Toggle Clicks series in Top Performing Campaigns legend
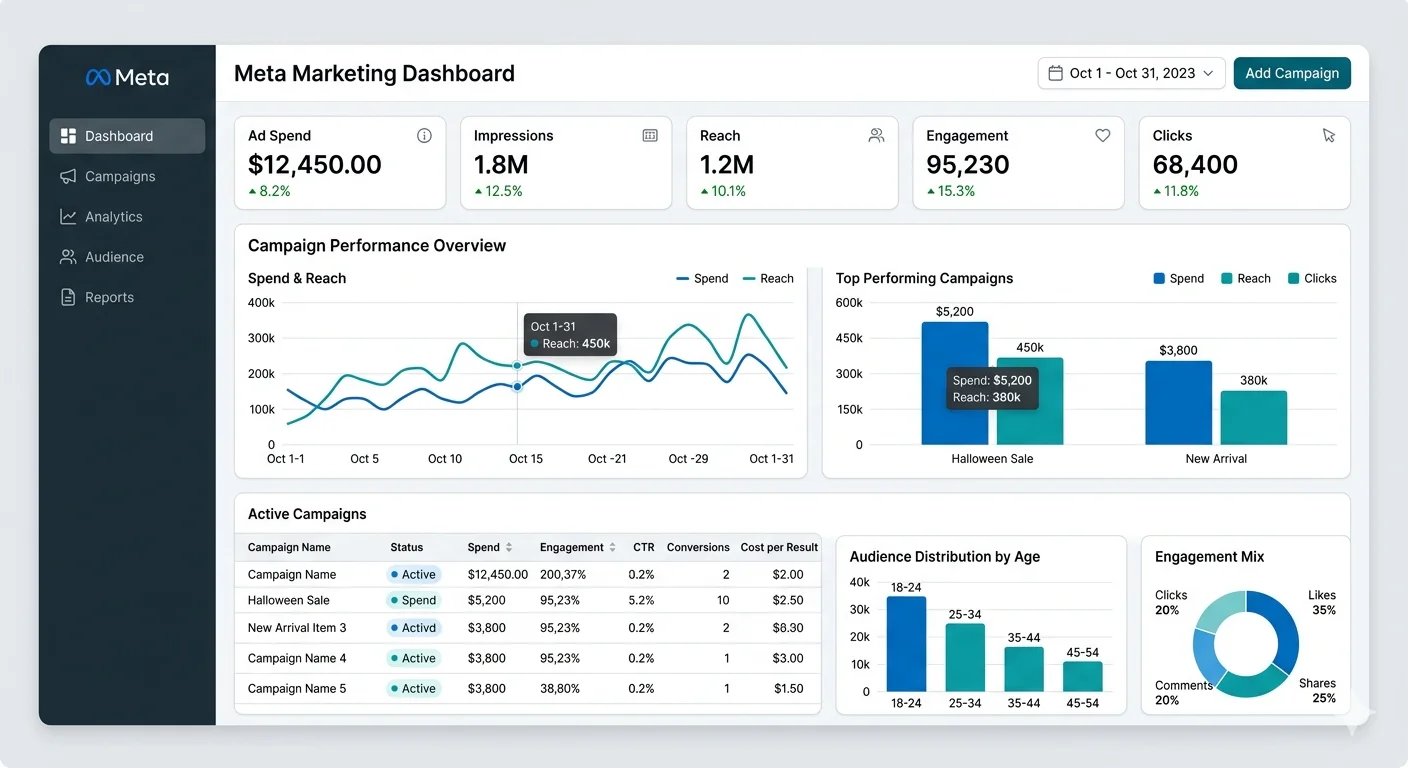This screenshot has width=1408, height=768. click(1312, 279)
